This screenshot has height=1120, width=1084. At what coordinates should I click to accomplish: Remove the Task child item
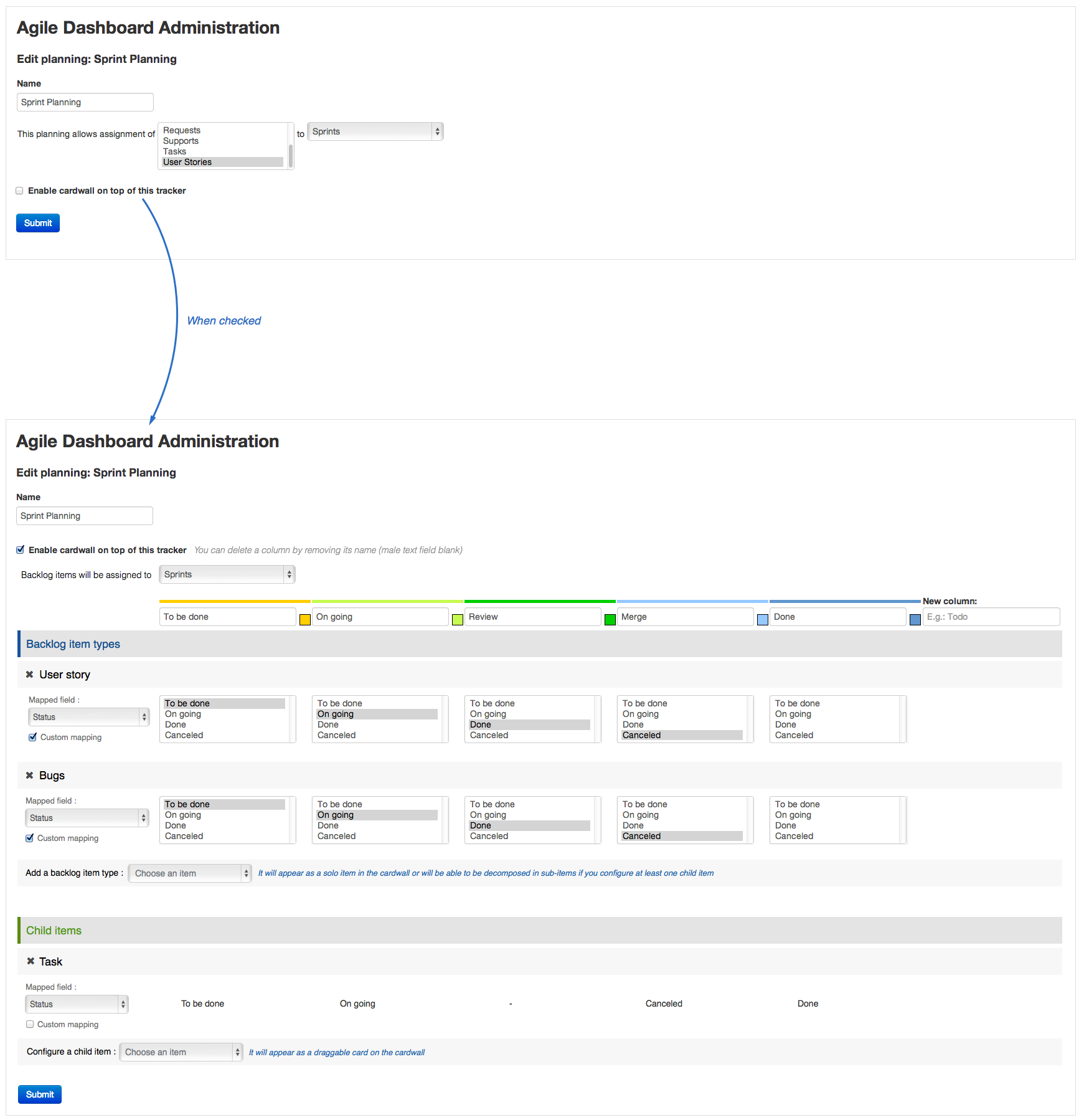[x=31, y=961]
